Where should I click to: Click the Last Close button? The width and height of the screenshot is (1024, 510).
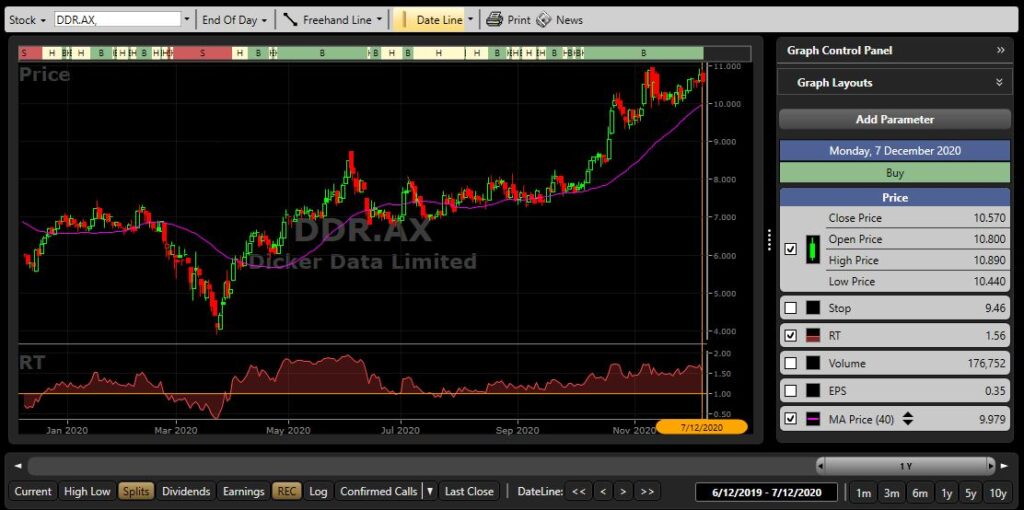pos(469,491)
